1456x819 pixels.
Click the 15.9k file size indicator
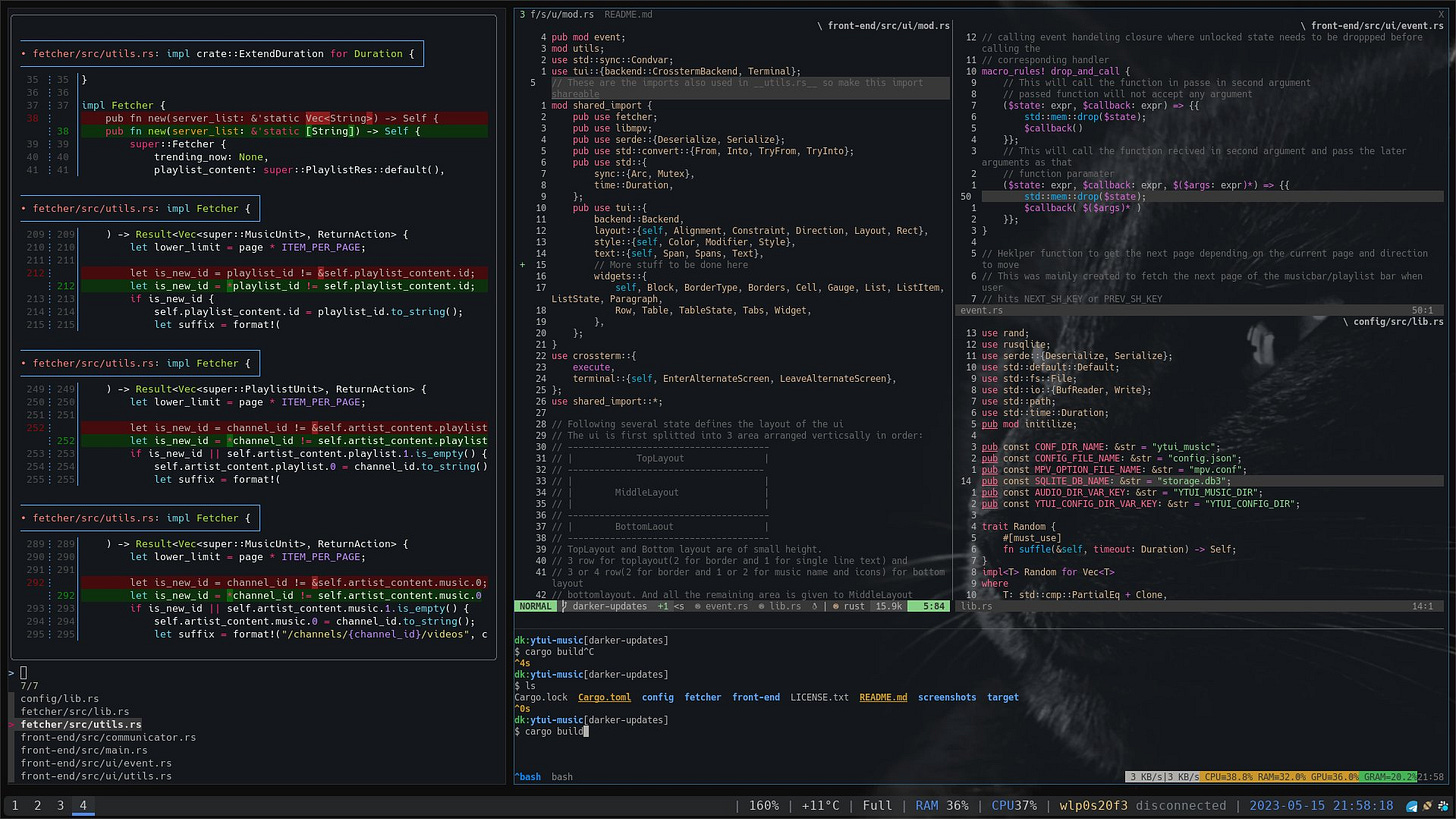click(888, 606)
